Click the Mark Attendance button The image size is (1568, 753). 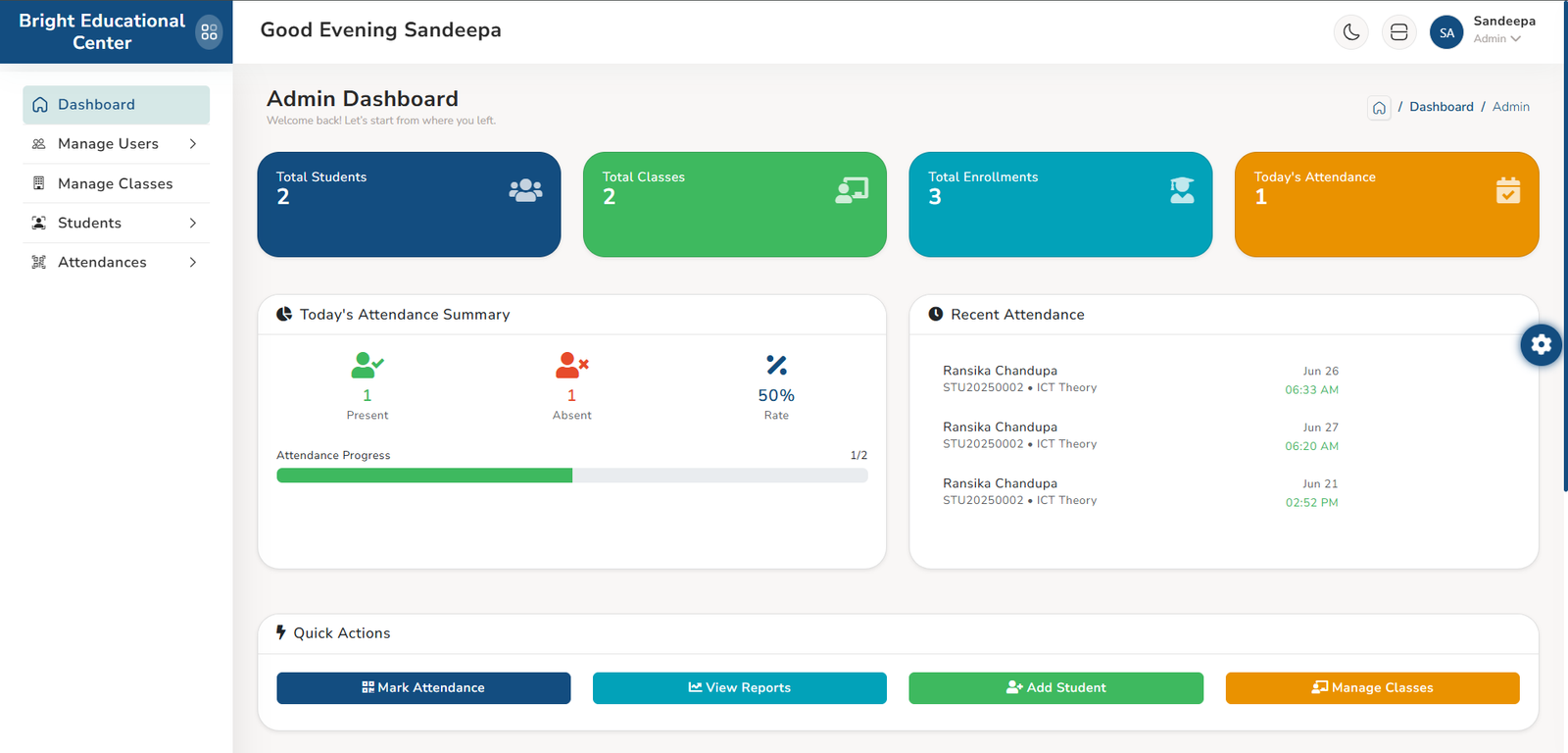point(423,687)
